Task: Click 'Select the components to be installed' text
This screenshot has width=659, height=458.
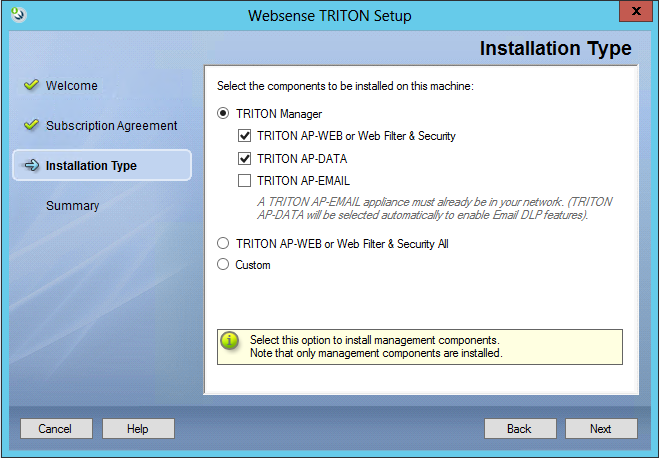Action: [345, 86]
